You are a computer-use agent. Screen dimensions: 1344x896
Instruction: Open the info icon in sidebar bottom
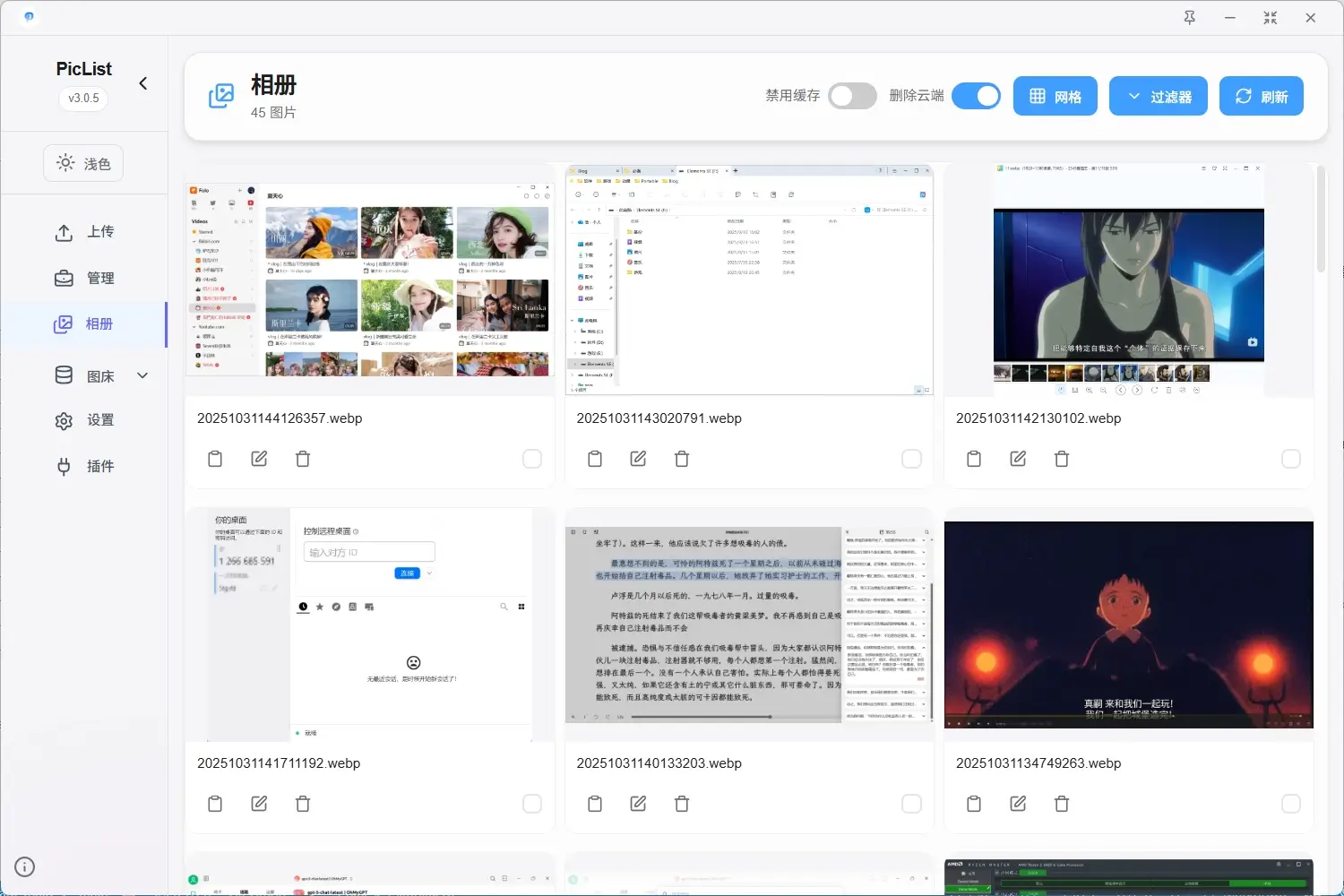[x=25, y=866]
